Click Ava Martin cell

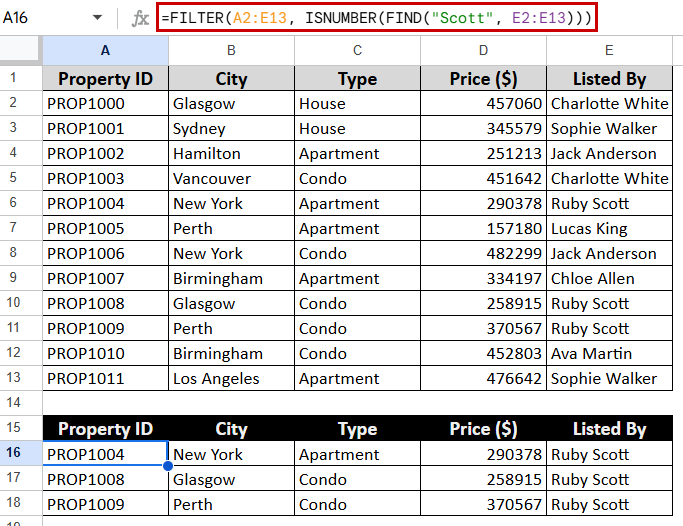609,353
